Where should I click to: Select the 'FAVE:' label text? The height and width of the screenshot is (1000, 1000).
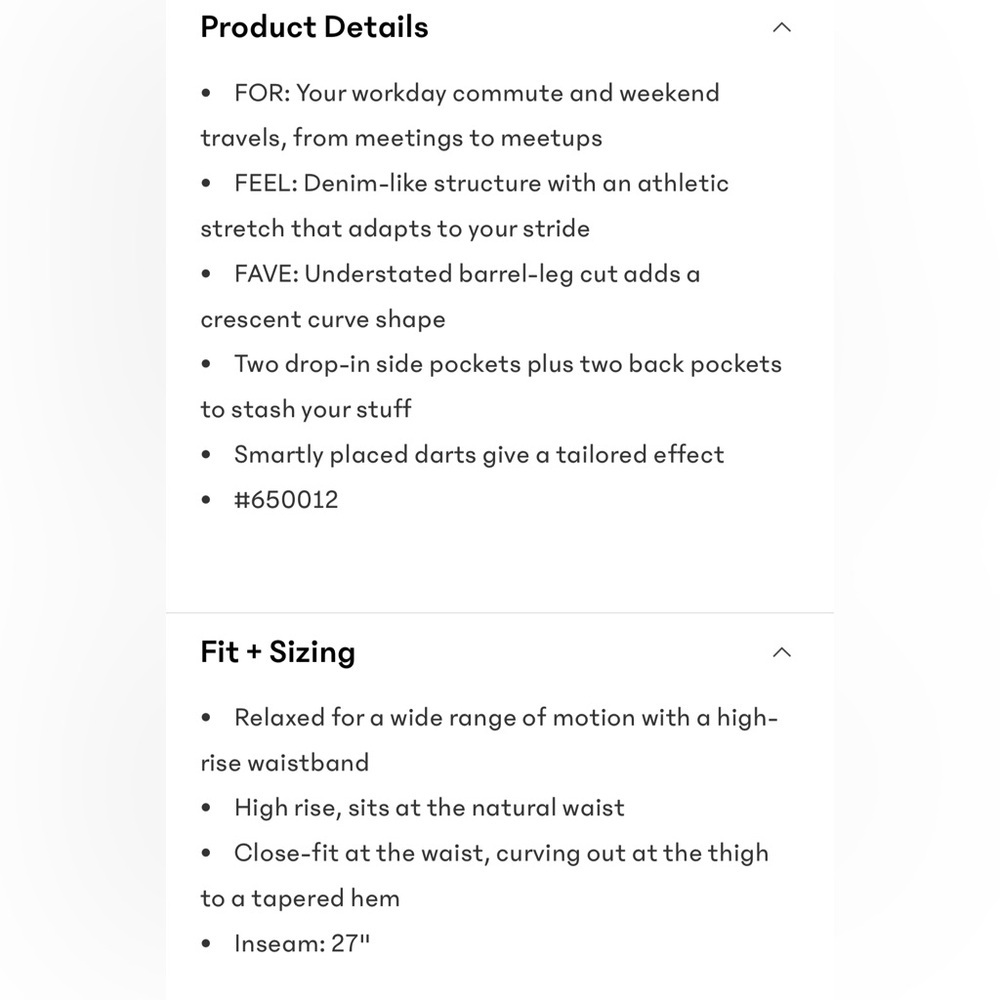267,274
